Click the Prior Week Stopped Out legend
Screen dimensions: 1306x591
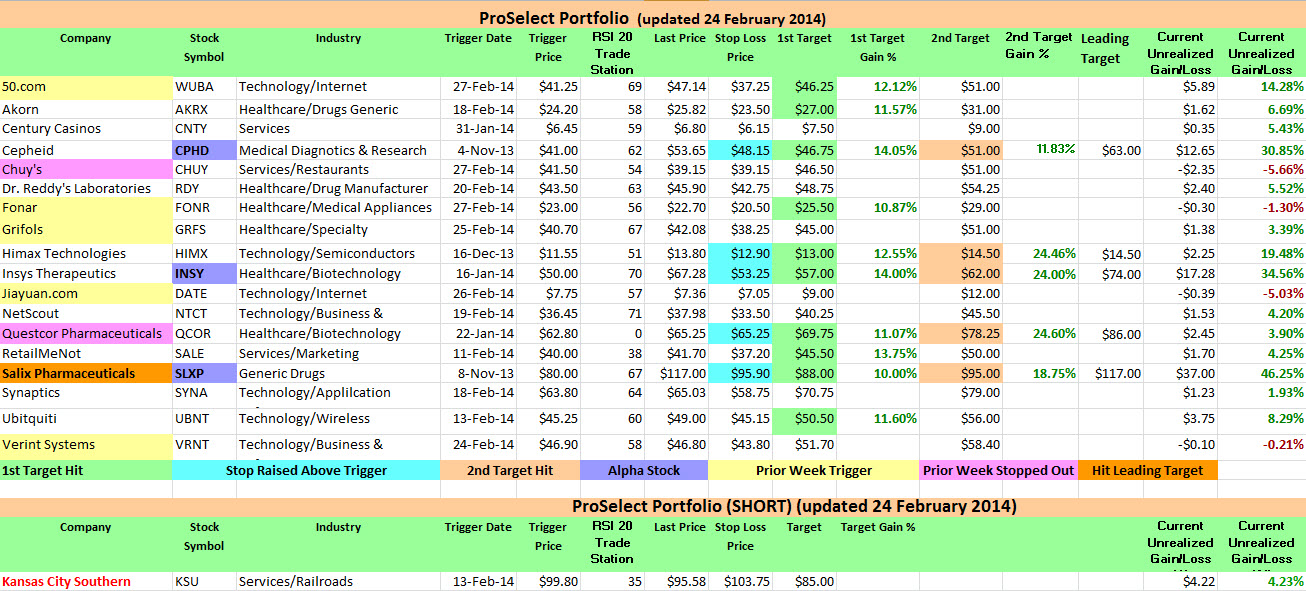[x=998, y=470]
